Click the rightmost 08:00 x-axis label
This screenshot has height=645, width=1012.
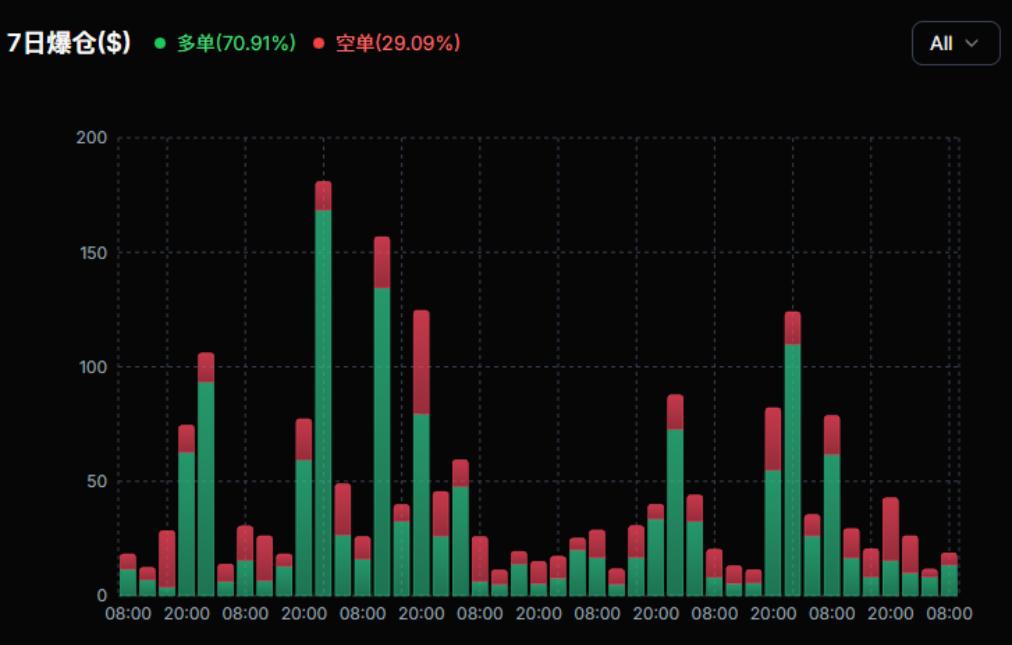[x=948, y=613]
